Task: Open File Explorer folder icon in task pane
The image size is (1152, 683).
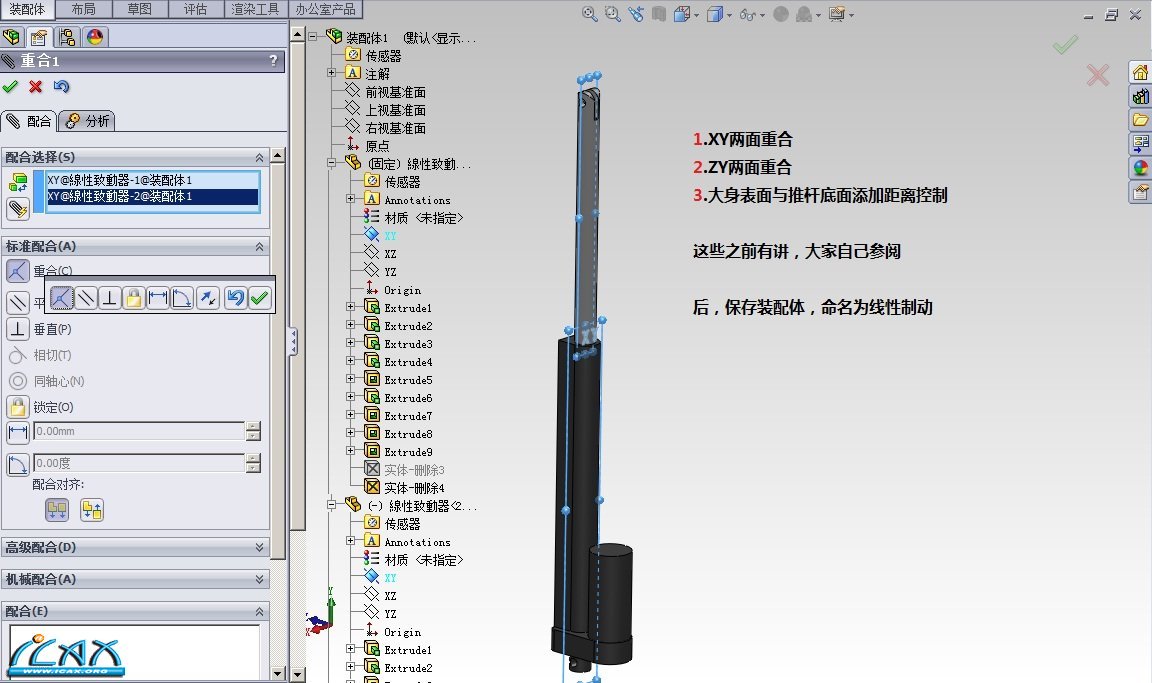Action: pyautogui.click(x=1140, y=120)
